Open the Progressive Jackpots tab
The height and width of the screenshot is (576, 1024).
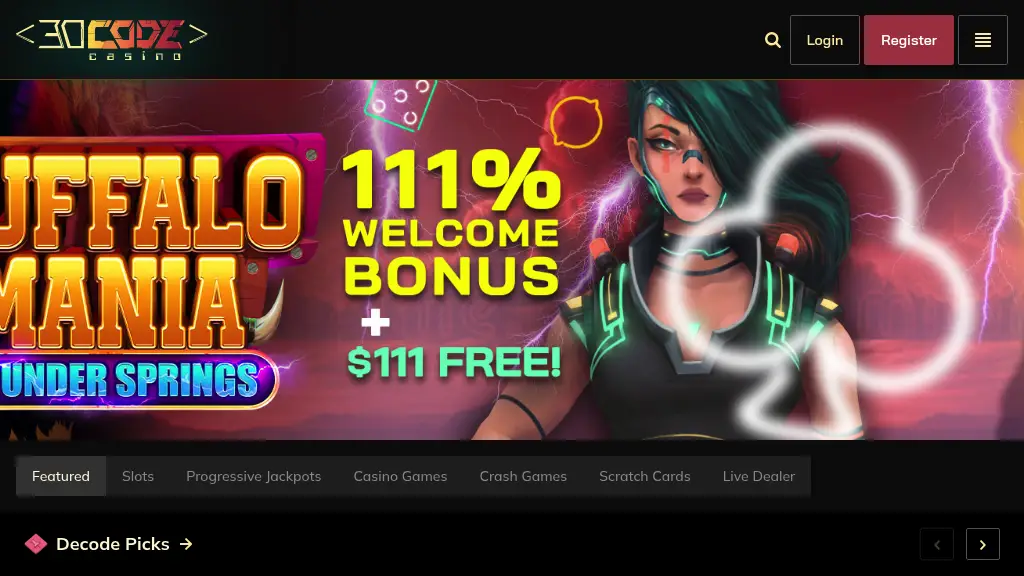[253, 476]
